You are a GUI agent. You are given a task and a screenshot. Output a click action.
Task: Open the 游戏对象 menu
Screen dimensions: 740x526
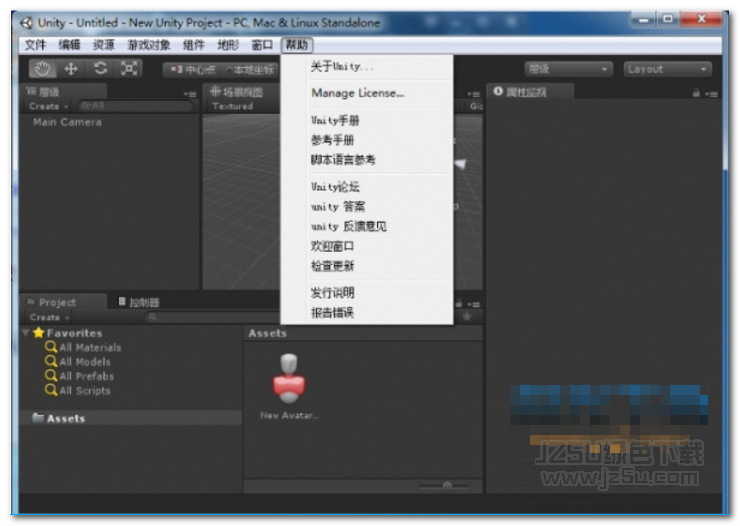149,45
